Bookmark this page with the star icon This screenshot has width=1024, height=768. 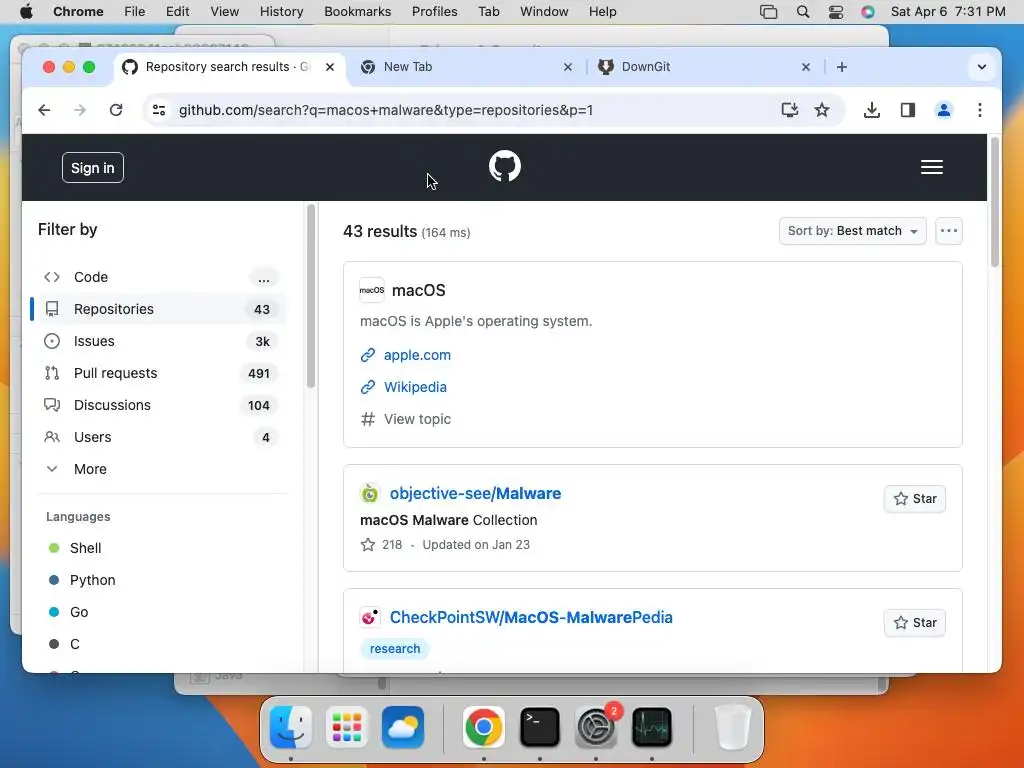pyautogui.click(x=822, y=110)
